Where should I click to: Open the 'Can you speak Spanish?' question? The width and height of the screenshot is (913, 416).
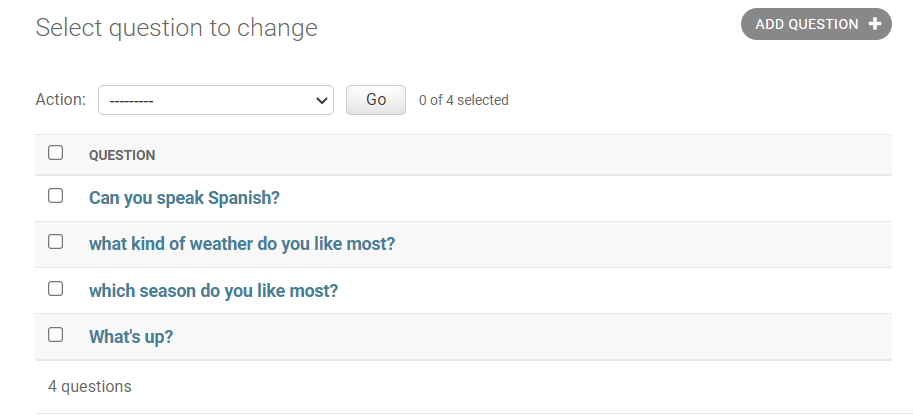pos(184,198)
